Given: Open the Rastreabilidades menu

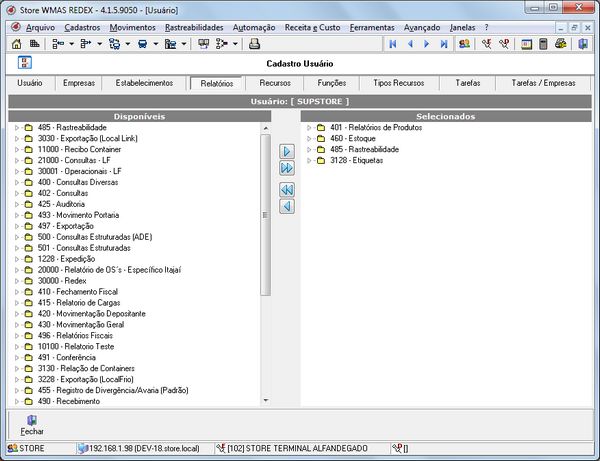Looking at the screenshot, I should click(194, 28).
